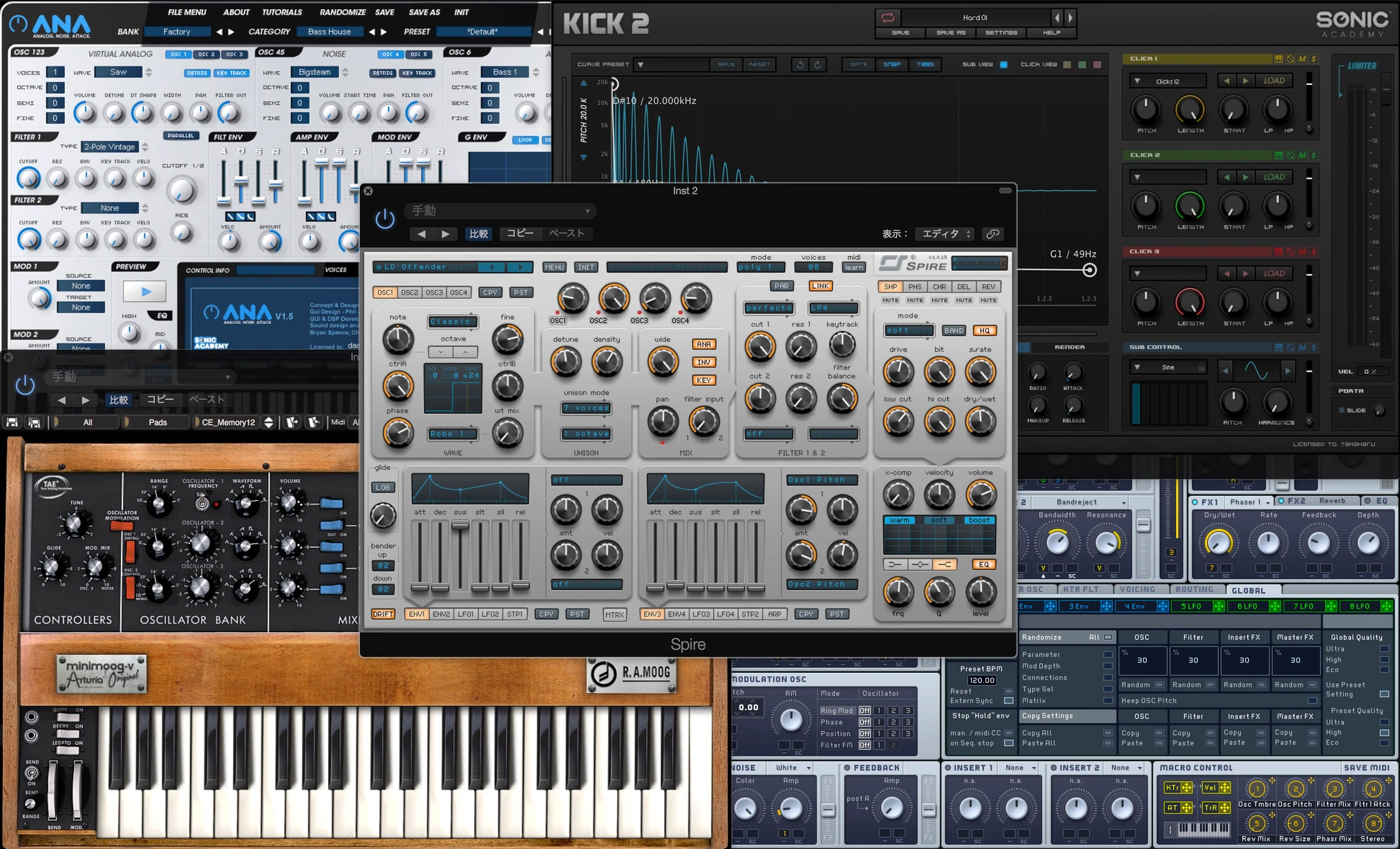Click Spire low-pass EQ shape icon
This screenshot has height=849, width=1400.
895,564
